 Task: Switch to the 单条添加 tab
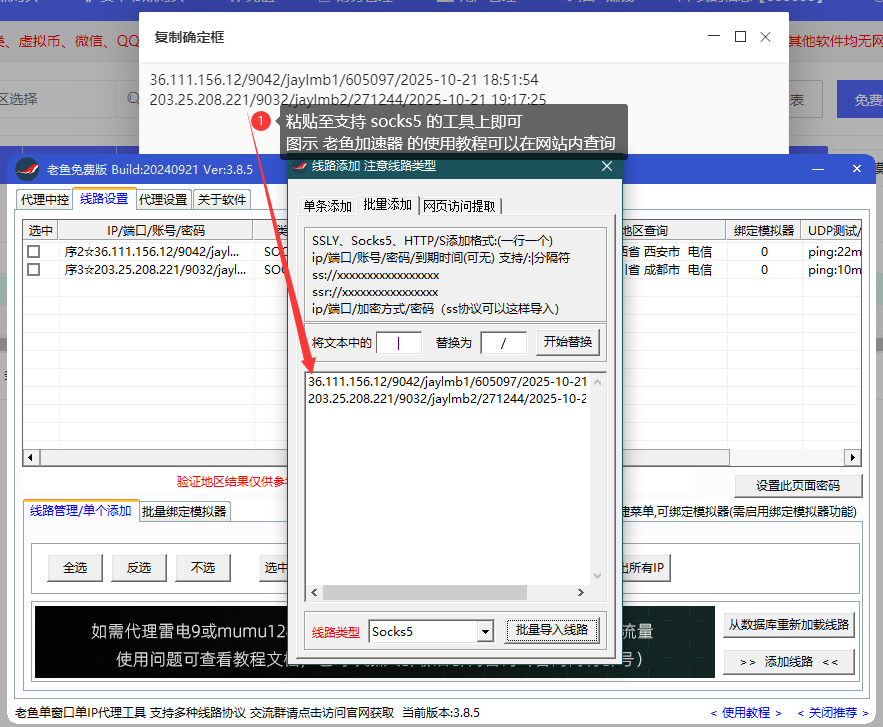pos(325,206)
